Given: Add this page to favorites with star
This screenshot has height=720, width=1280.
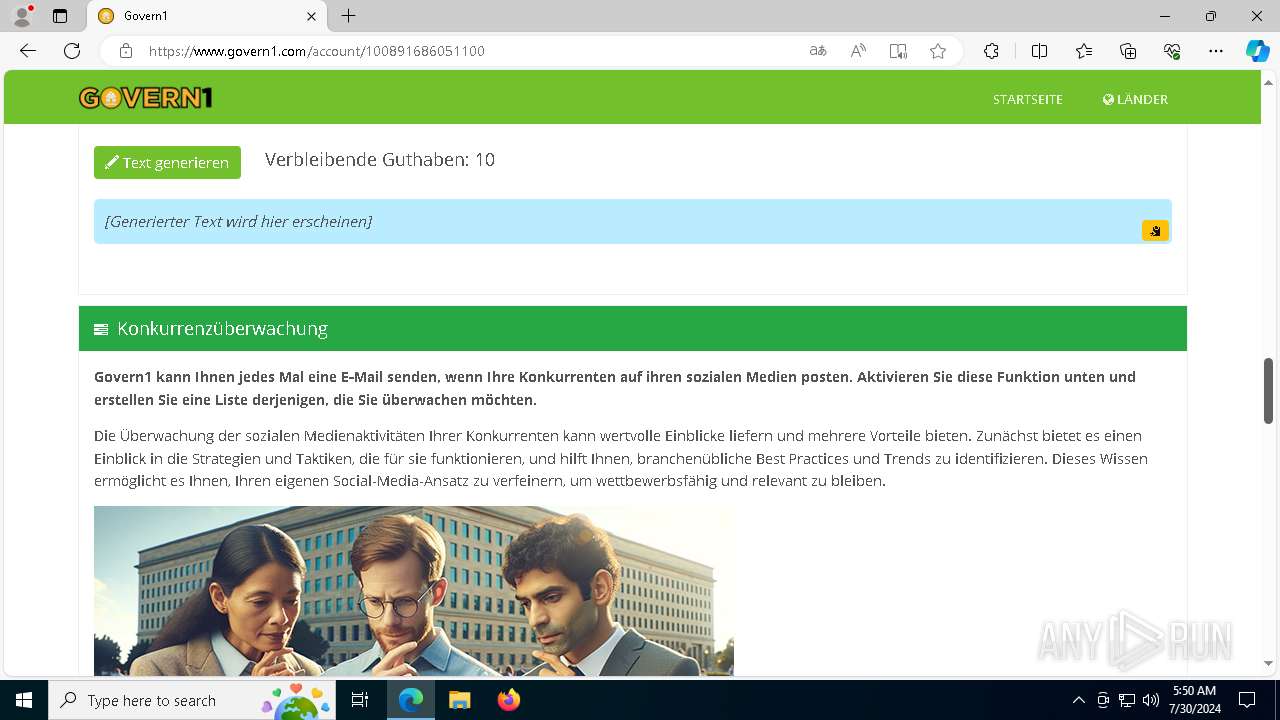Looking at the screenshot, I should (938, 51).
